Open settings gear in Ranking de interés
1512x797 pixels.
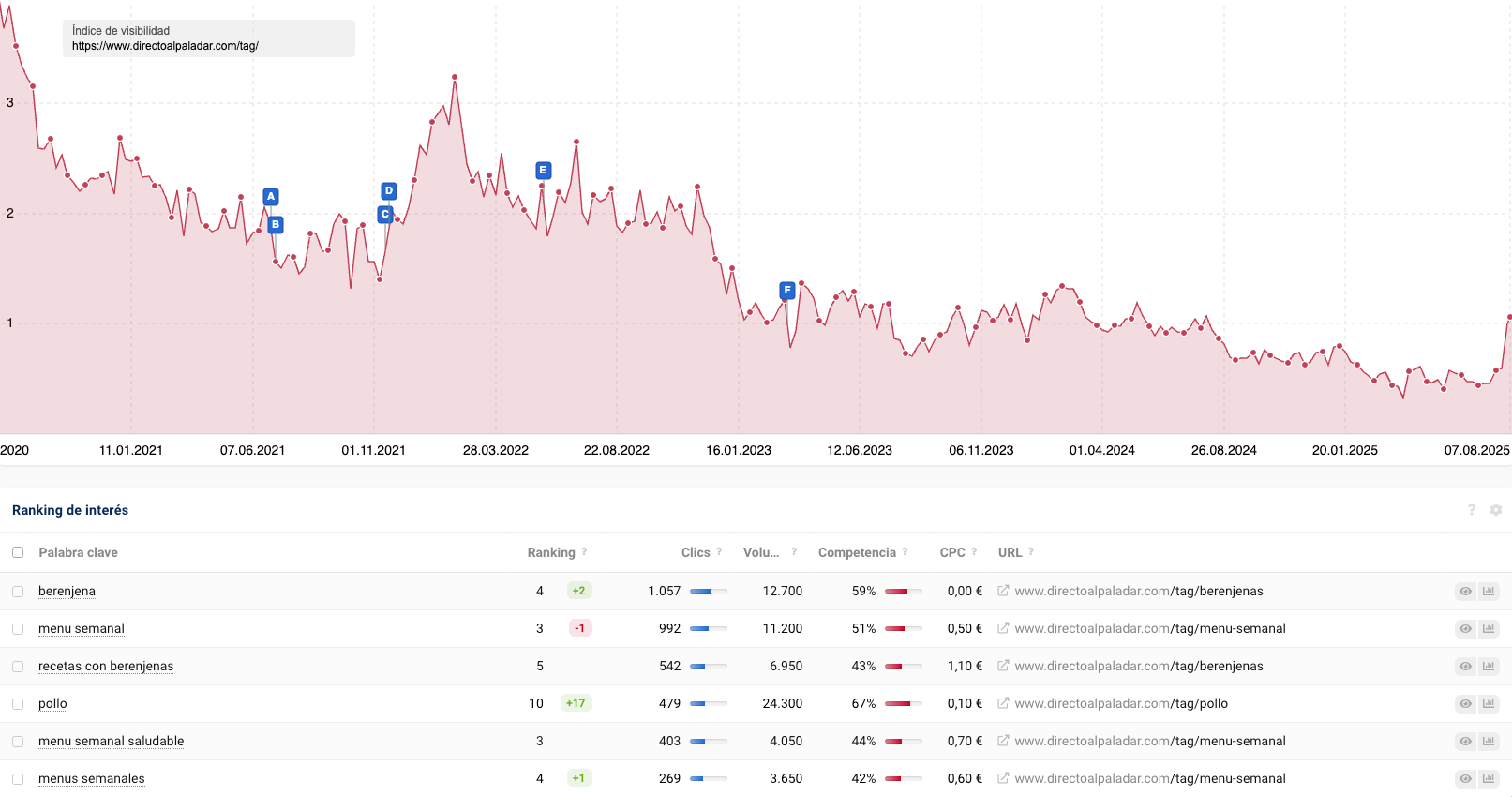[x=1496, y=510]
